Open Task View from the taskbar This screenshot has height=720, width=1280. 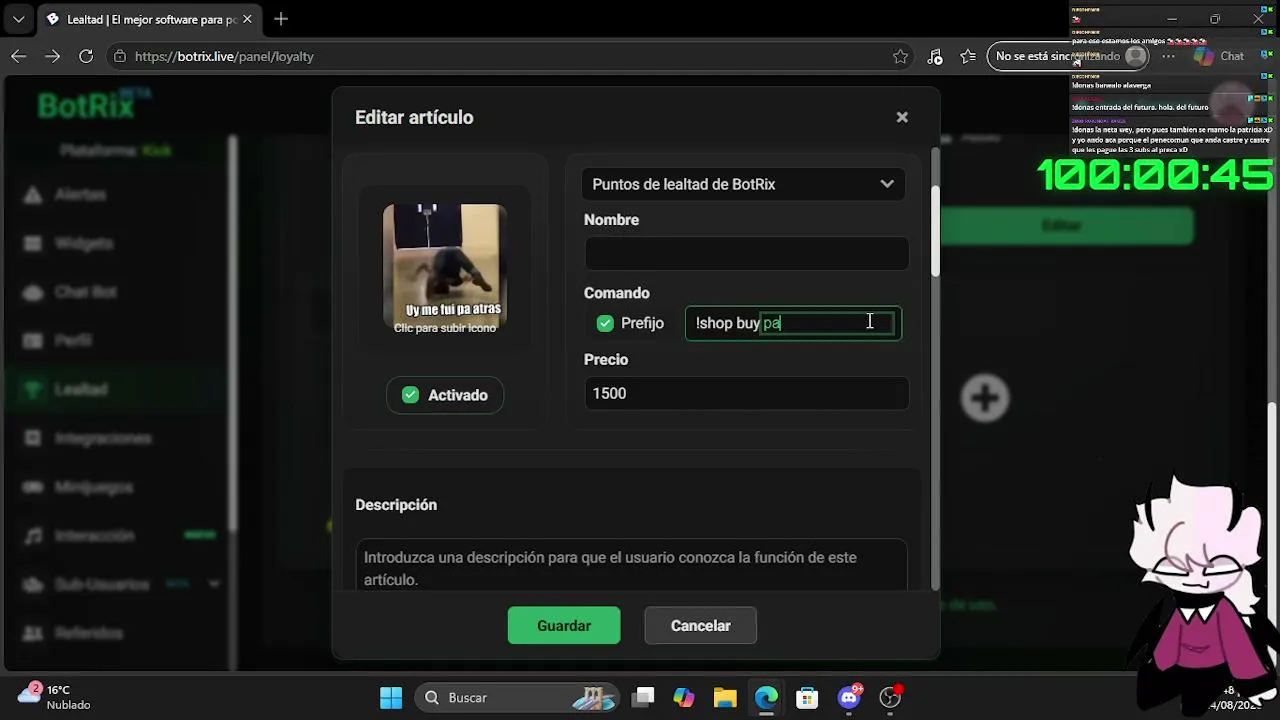(643, 697)
